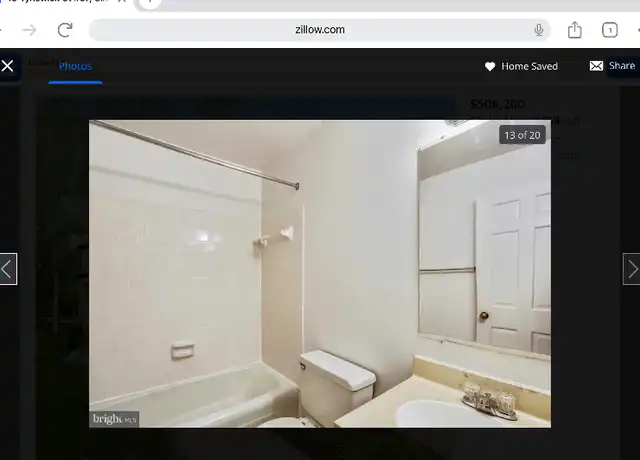The width and height of the screenshot is (640, 460).
Task: Click the 13 of 20 photo counter
Action: click(x=522, y=135)
